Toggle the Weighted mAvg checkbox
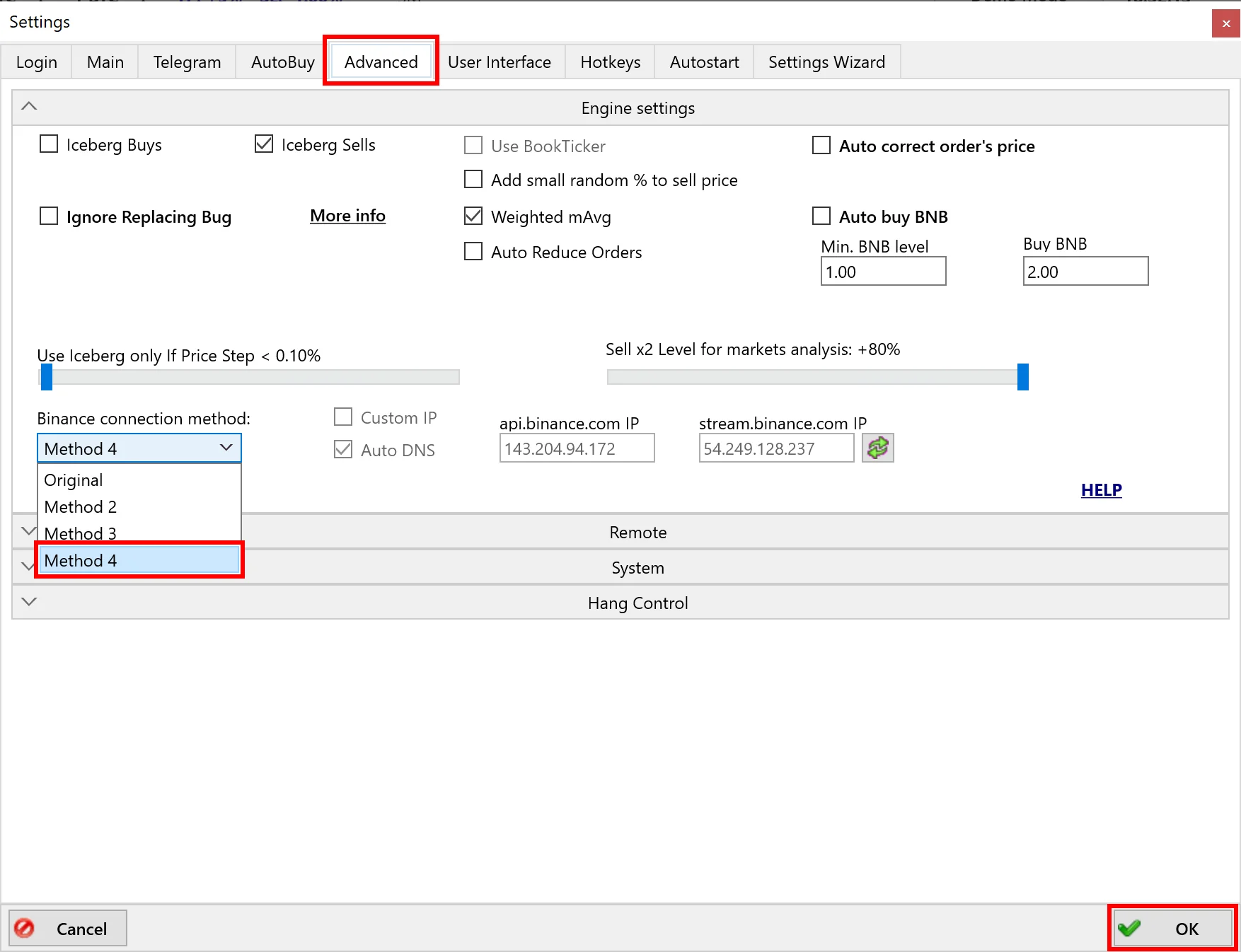 pos(473,216)
